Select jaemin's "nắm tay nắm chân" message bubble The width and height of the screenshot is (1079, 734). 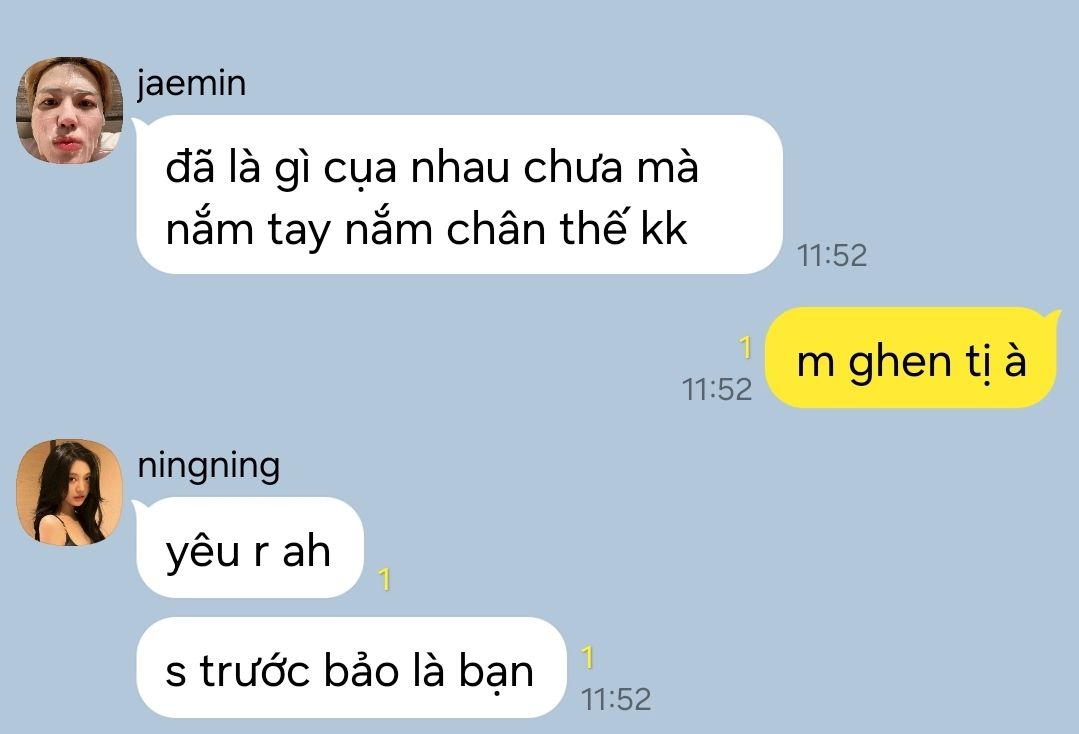pos(459,195)
